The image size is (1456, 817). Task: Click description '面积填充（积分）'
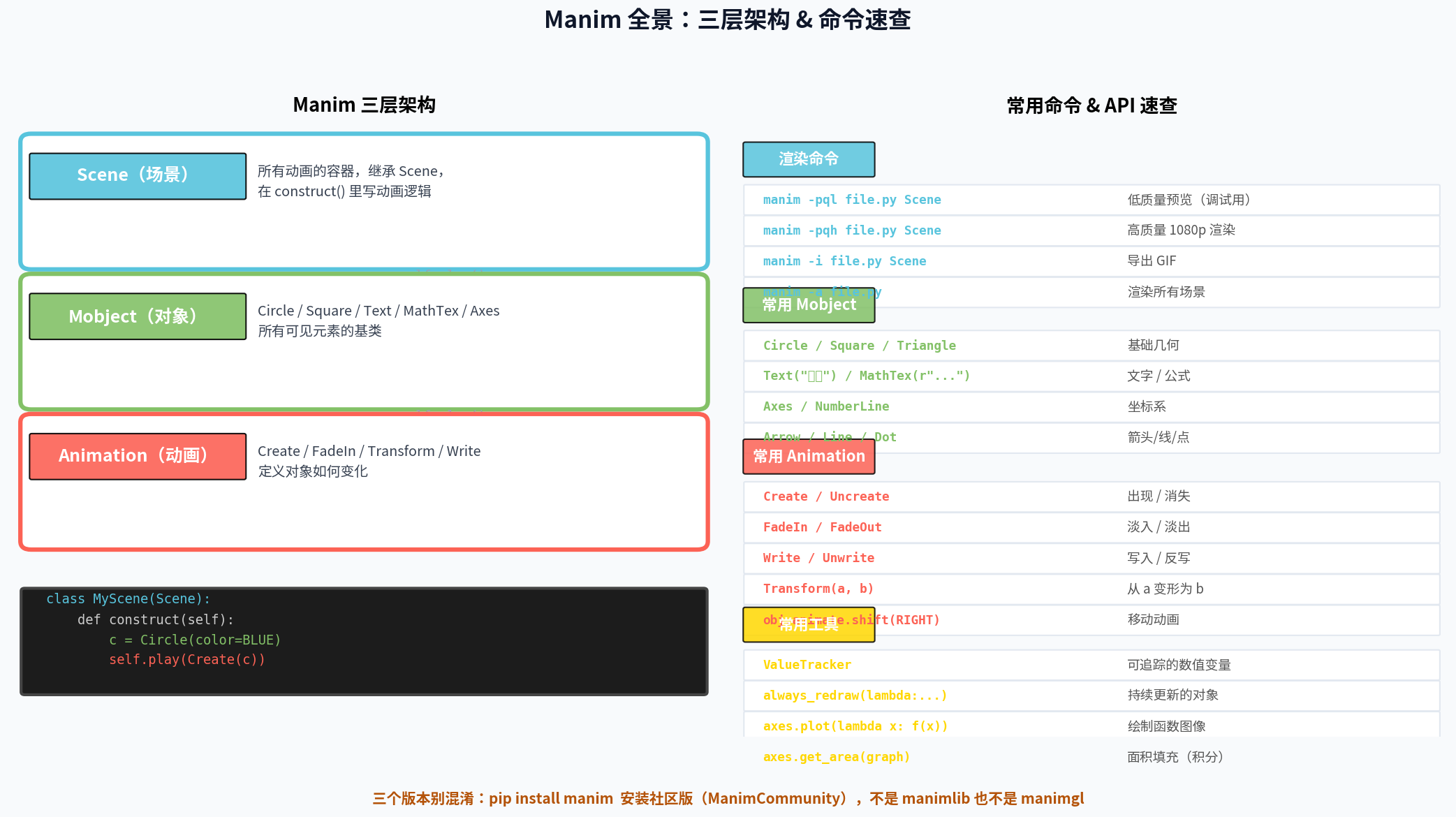[x=1175, y=757]
